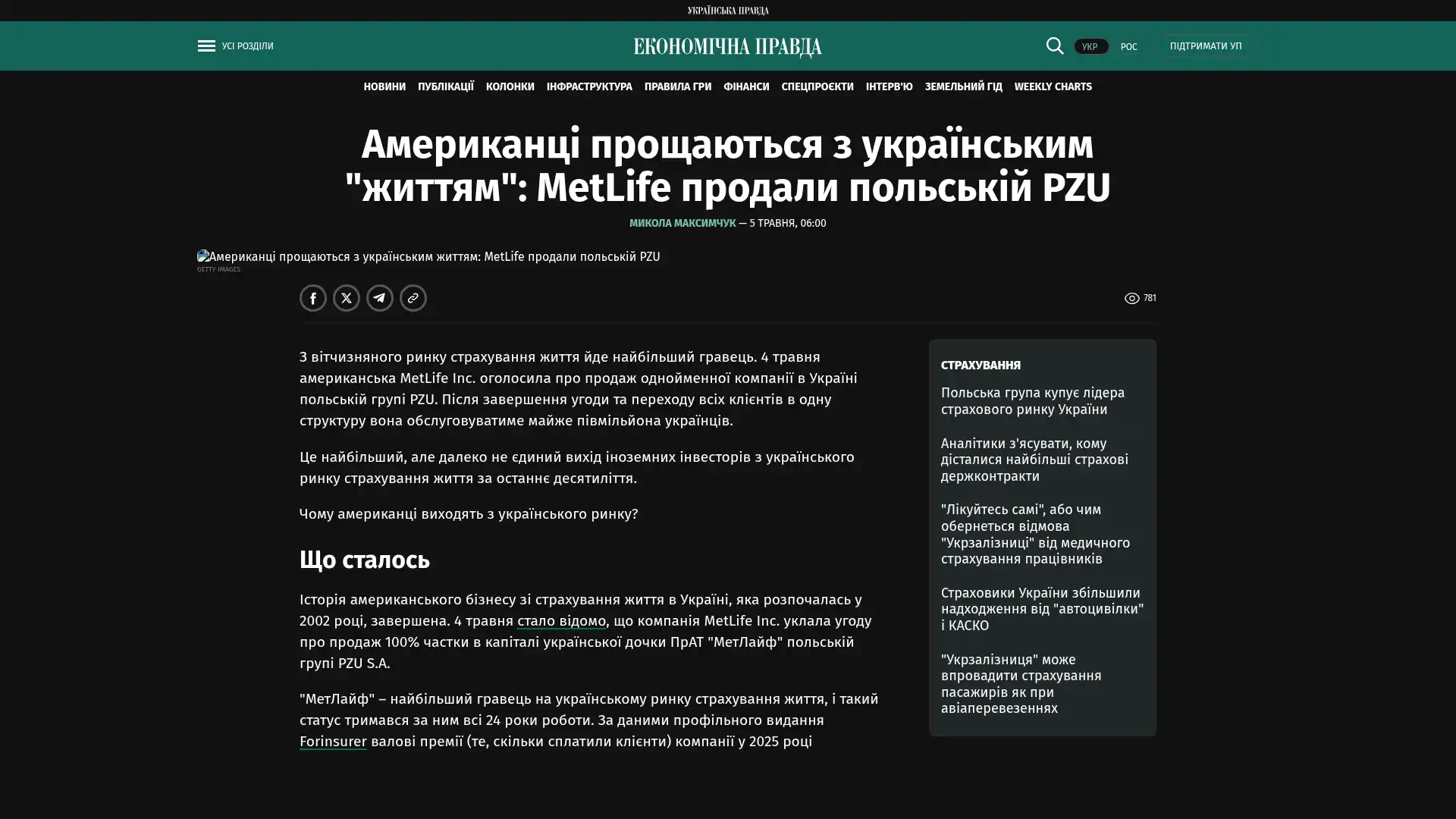The width and height of the screenshot is (1456, 819).
Task: Open article on страхування пасажирів Укрзалізниці
Action: point(1021,684)
